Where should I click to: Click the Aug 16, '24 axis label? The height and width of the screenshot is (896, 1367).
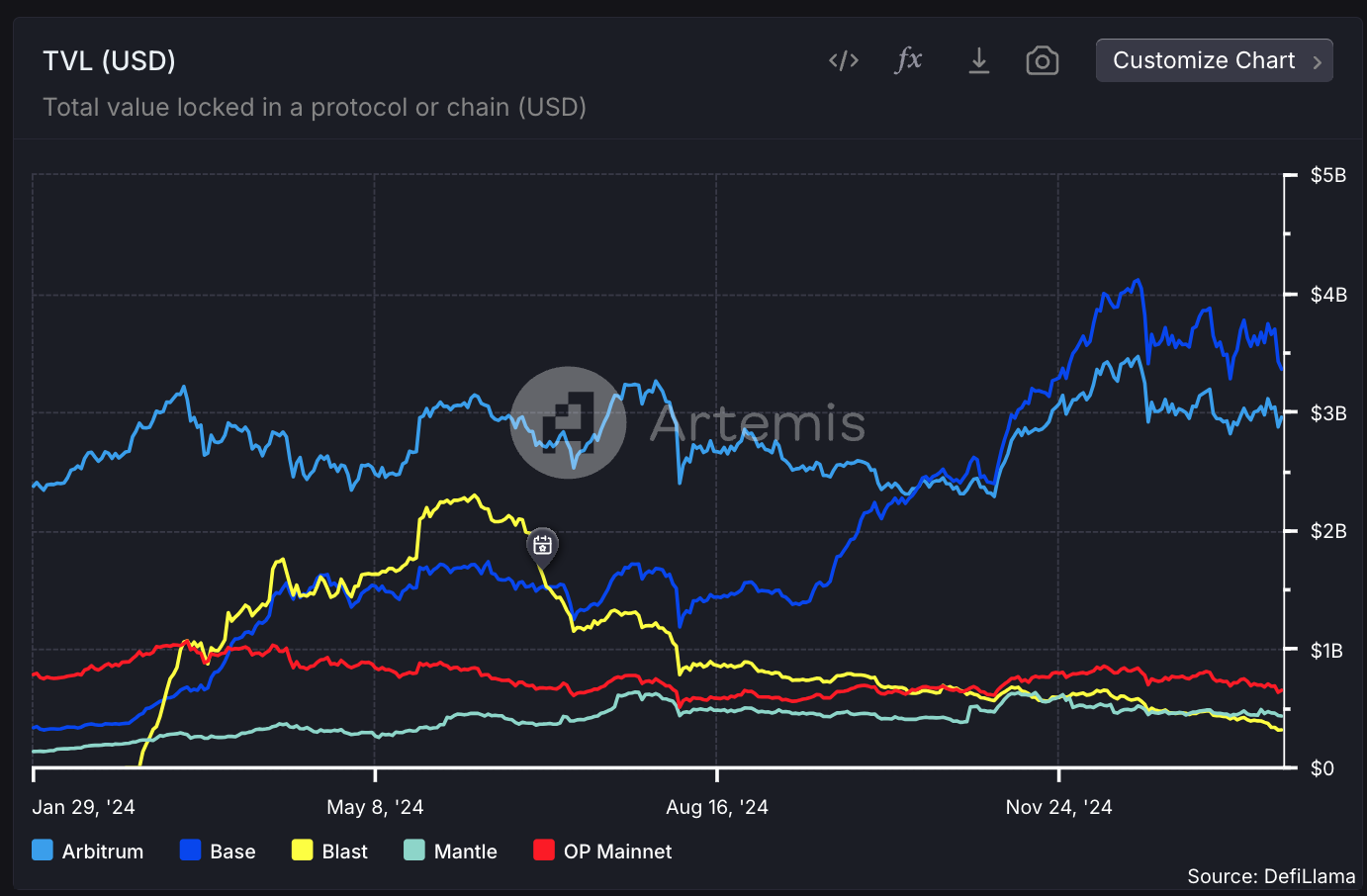[x=717, y=807]
